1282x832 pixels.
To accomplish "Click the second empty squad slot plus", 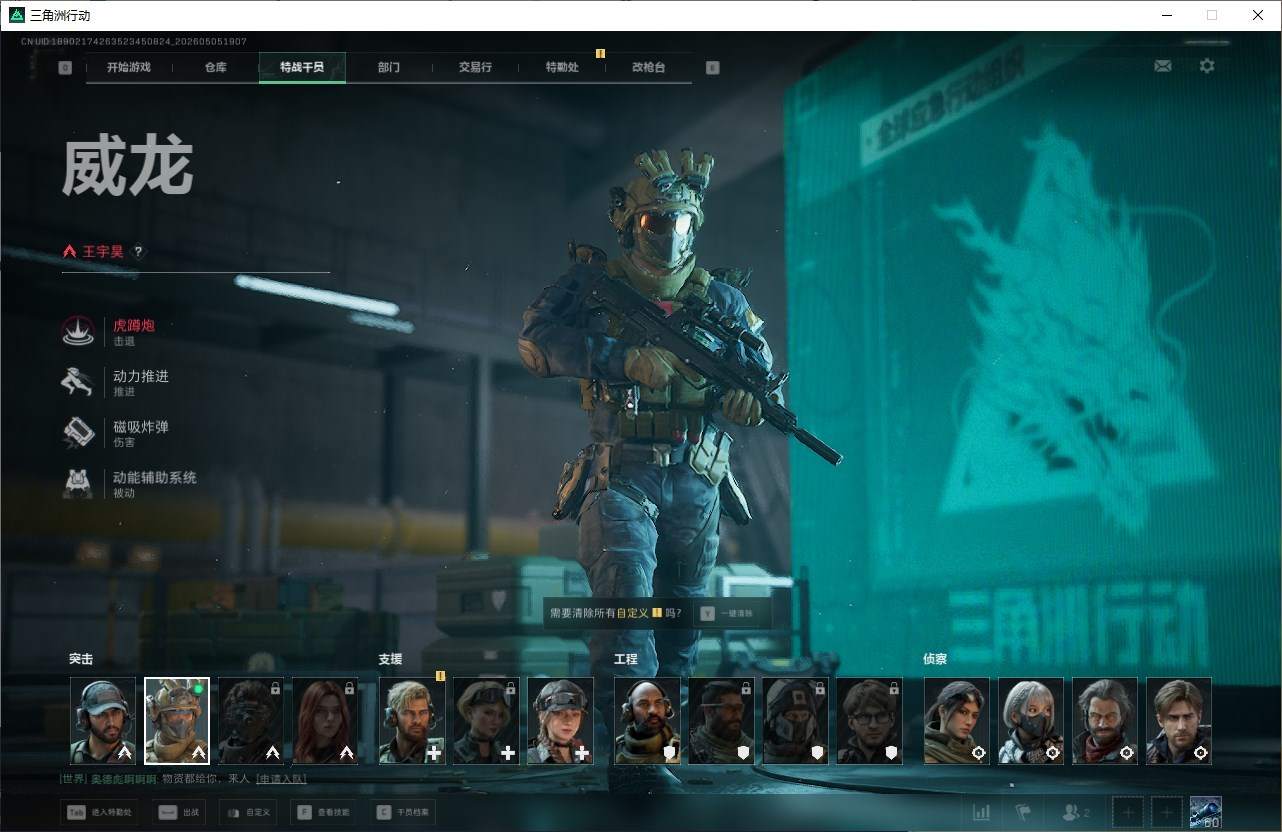I will point(1166,812).
